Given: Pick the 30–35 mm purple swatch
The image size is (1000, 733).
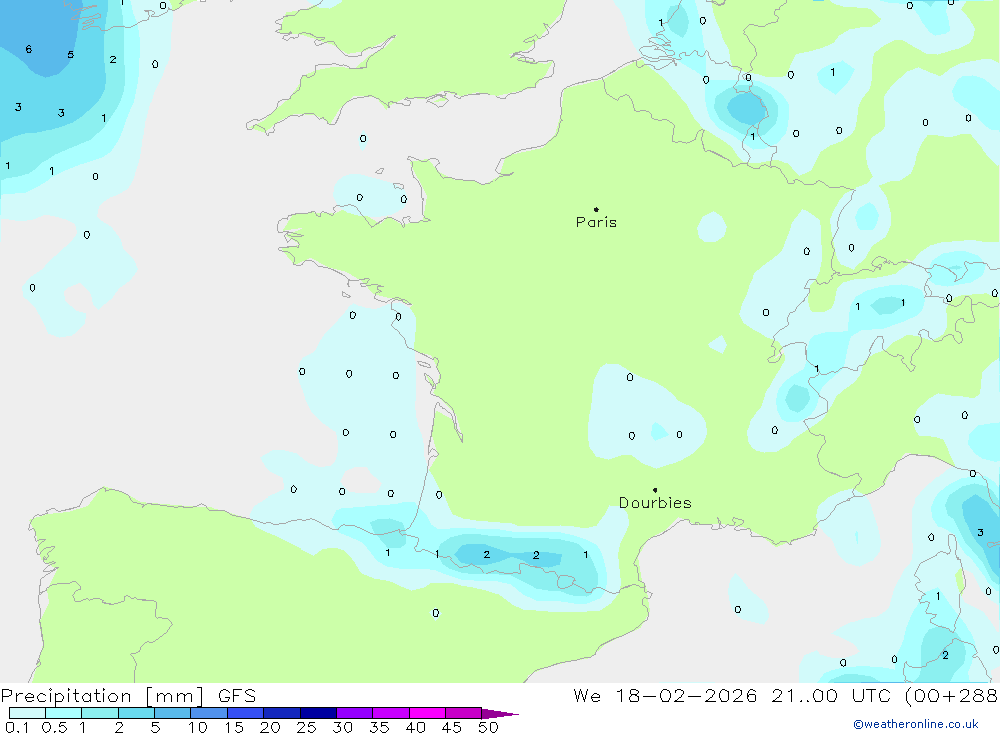Looking at the screenshot, I should pos(355,713).
